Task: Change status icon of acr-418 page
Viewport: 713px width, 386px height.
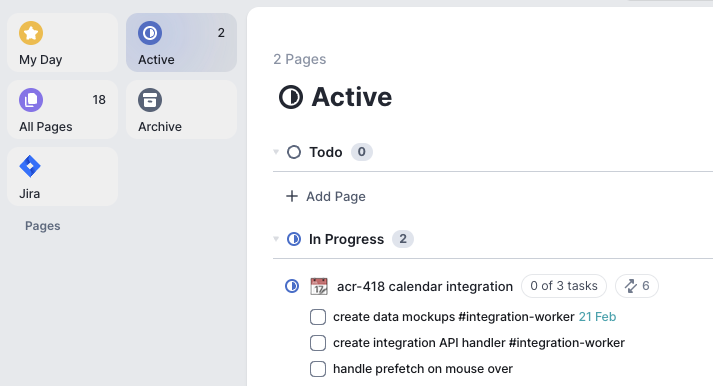Action: click(x=292, y=286)
